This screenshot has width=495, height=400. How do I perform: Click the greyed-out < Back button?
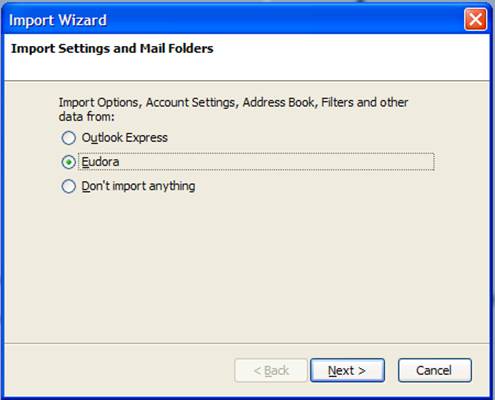click(271, 370)
